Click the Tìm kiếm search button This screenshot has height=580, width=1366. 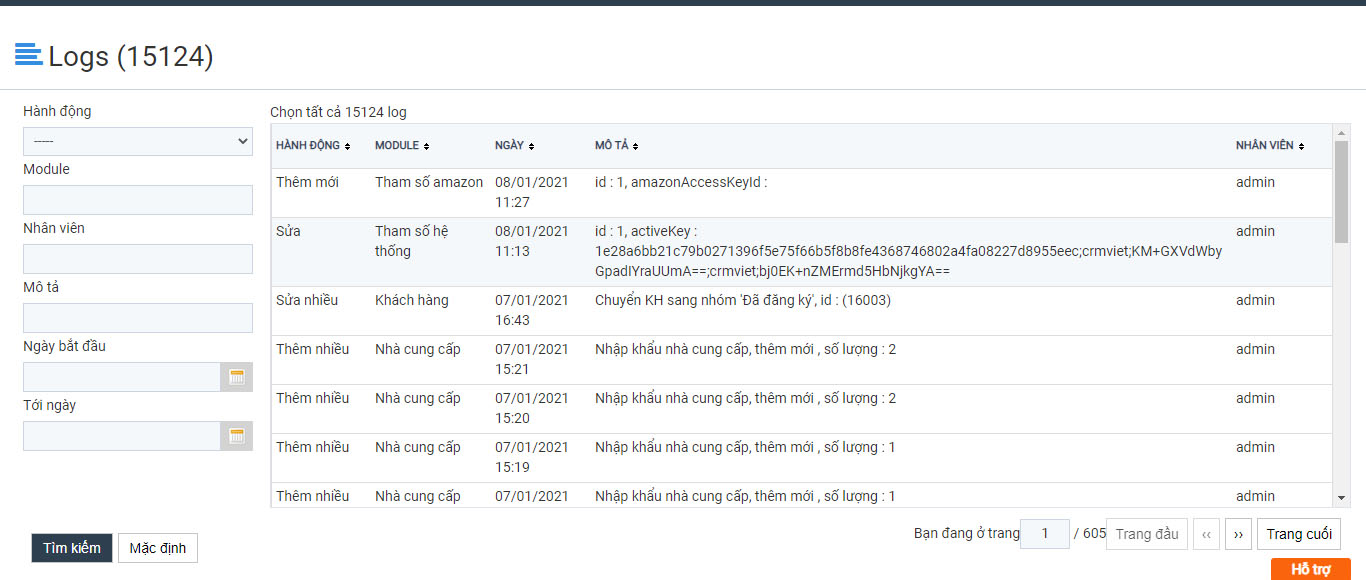click(71, 547)
